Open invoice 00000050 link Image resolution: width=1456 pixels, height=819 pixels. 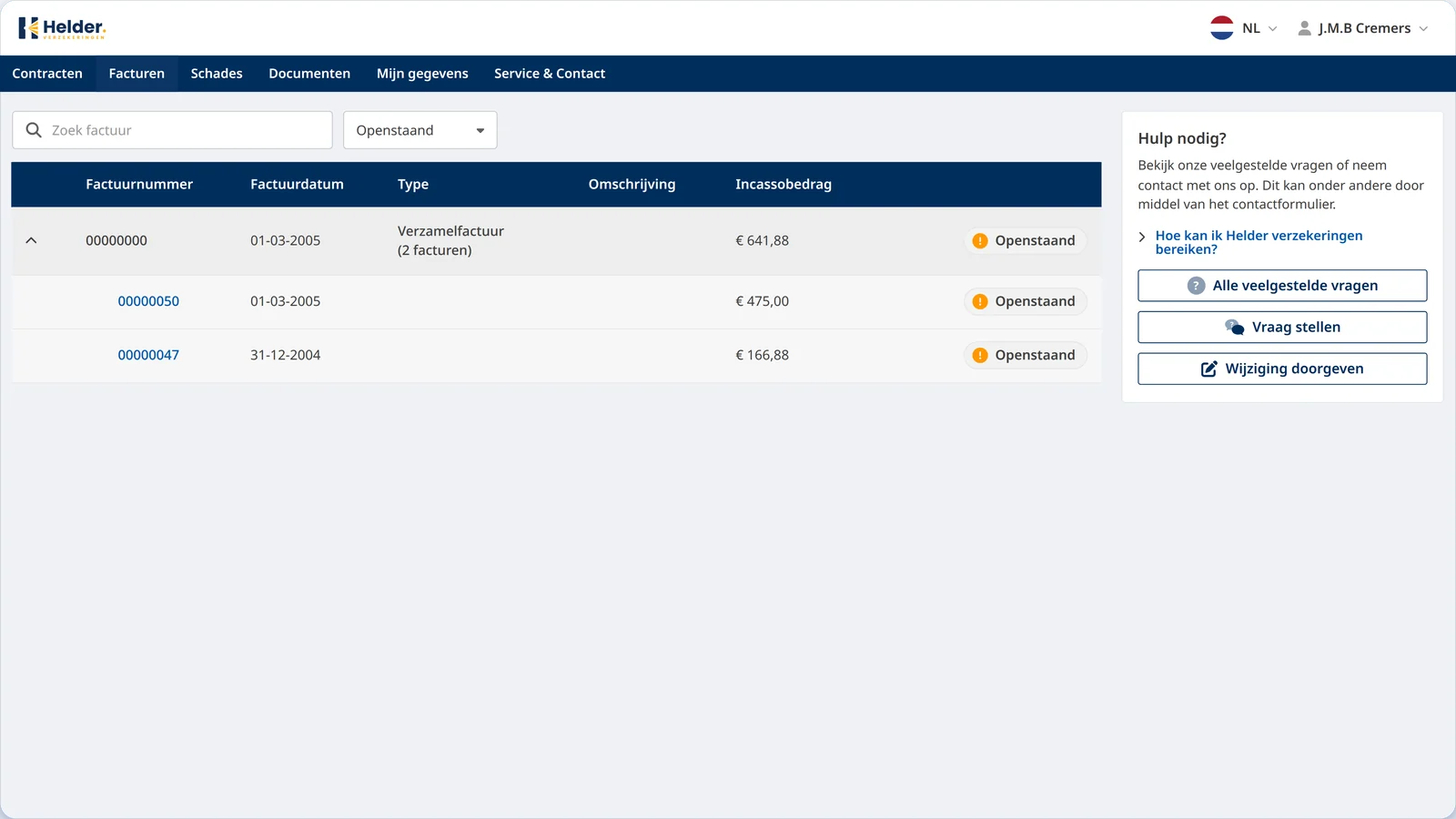click(148, 301)
